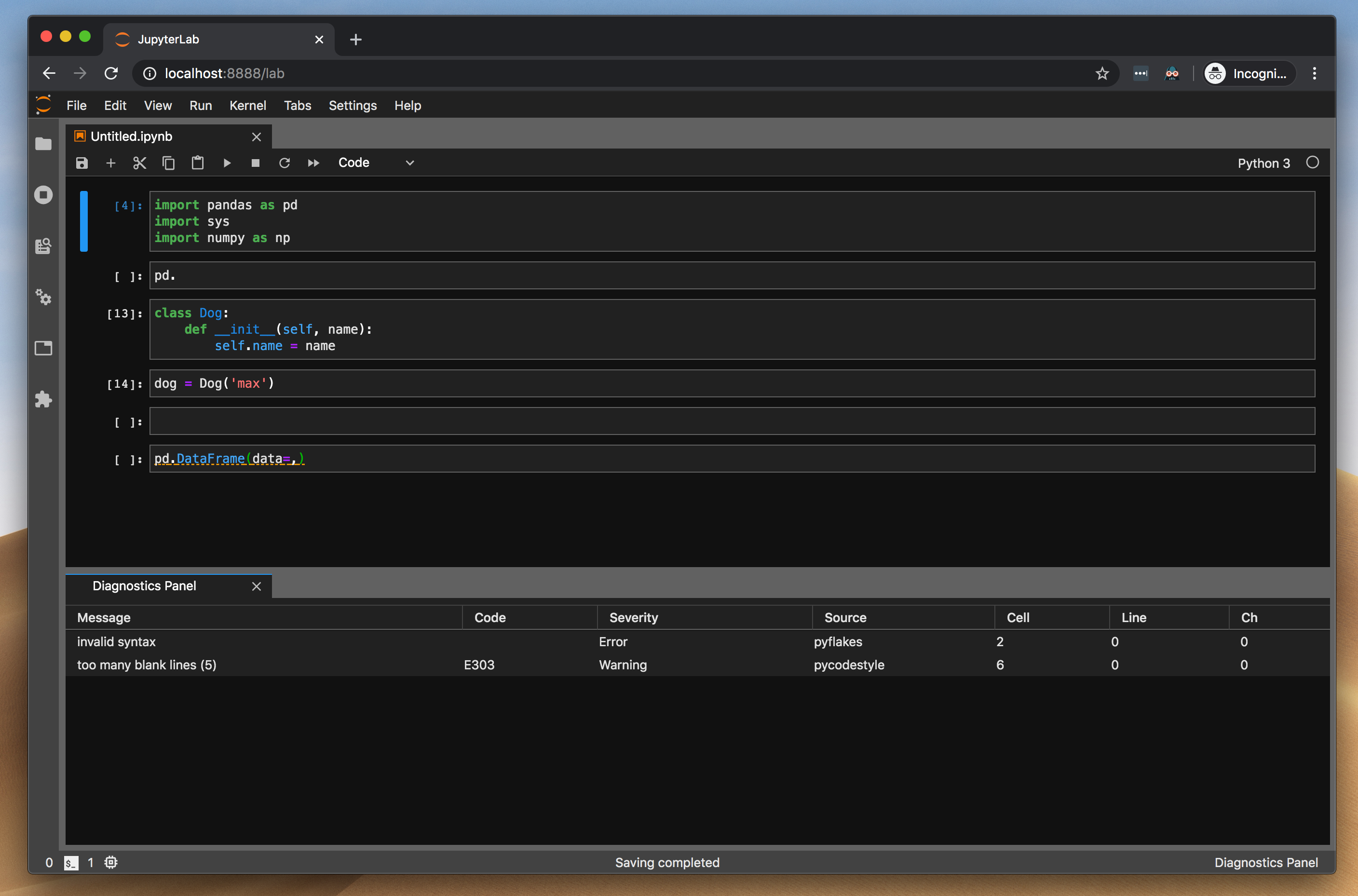Viewport: 1358px width, 896px height.
Task: Open the File Browser sidebar folder icon
Action: (43, 143)
